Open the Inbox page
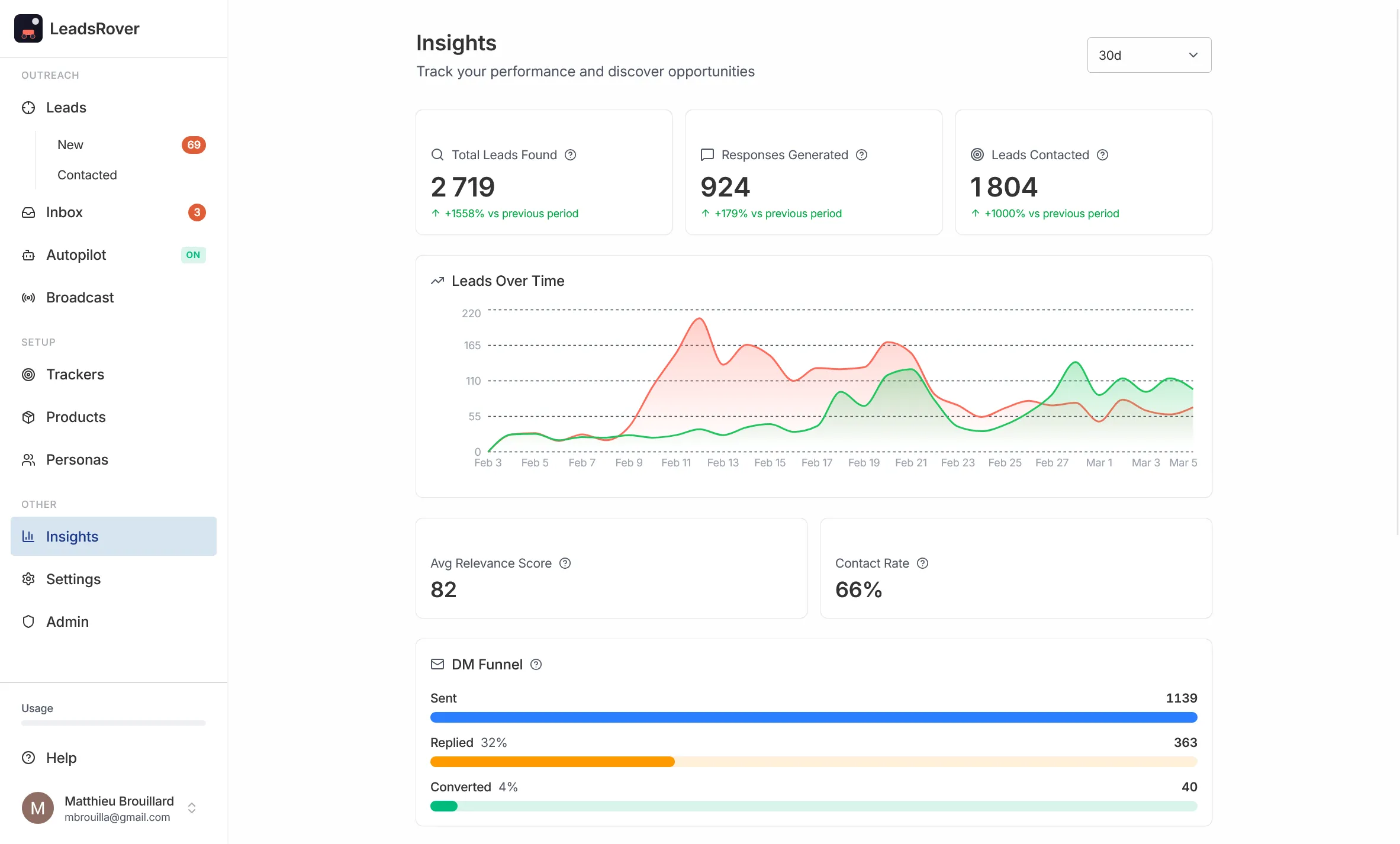Viewport: 1400px width, 844px height. 65,212
